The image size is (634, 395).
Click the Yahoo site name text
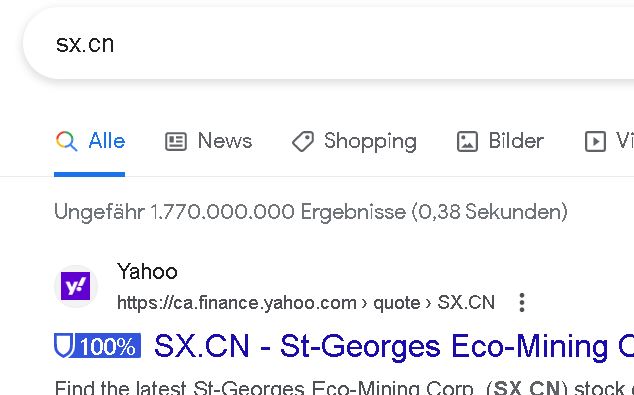coord(147,271)
